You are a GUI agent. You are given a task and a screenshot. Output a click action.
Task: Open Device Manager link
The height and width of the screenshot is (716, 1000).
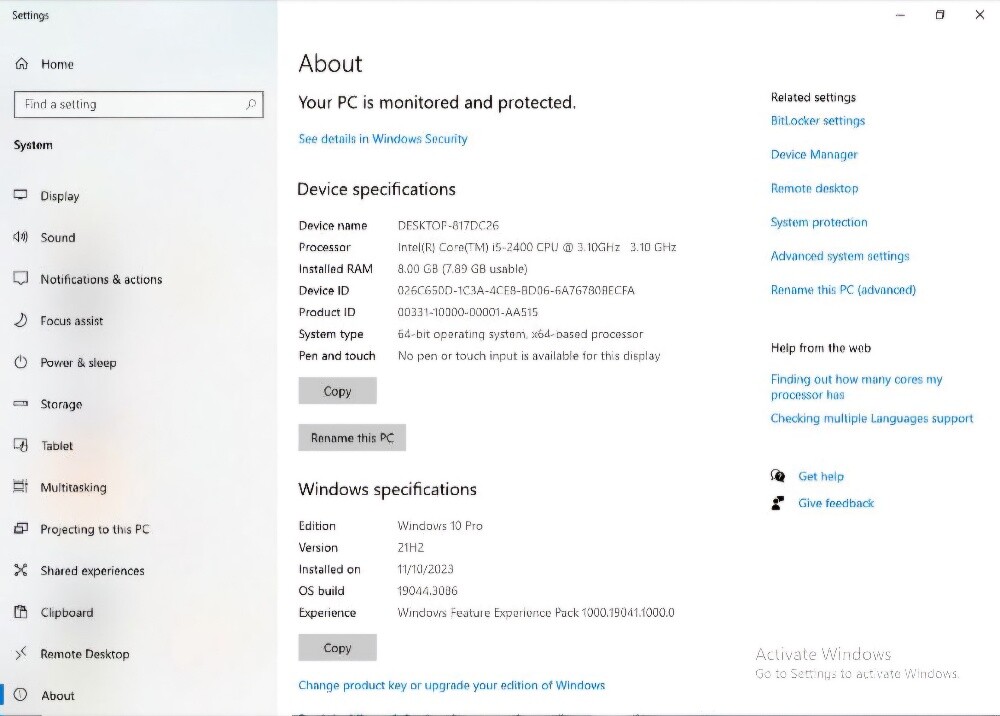click(814, 154)
